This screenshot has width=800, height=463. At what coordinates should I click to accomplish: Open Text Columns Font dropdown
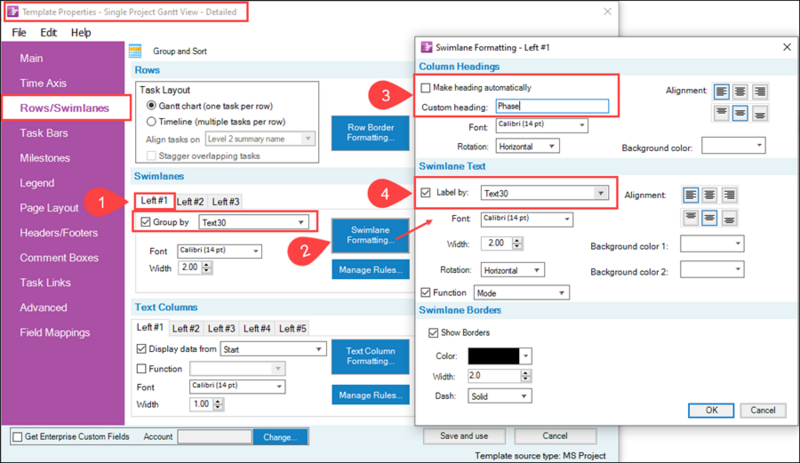tap(237, 386)
